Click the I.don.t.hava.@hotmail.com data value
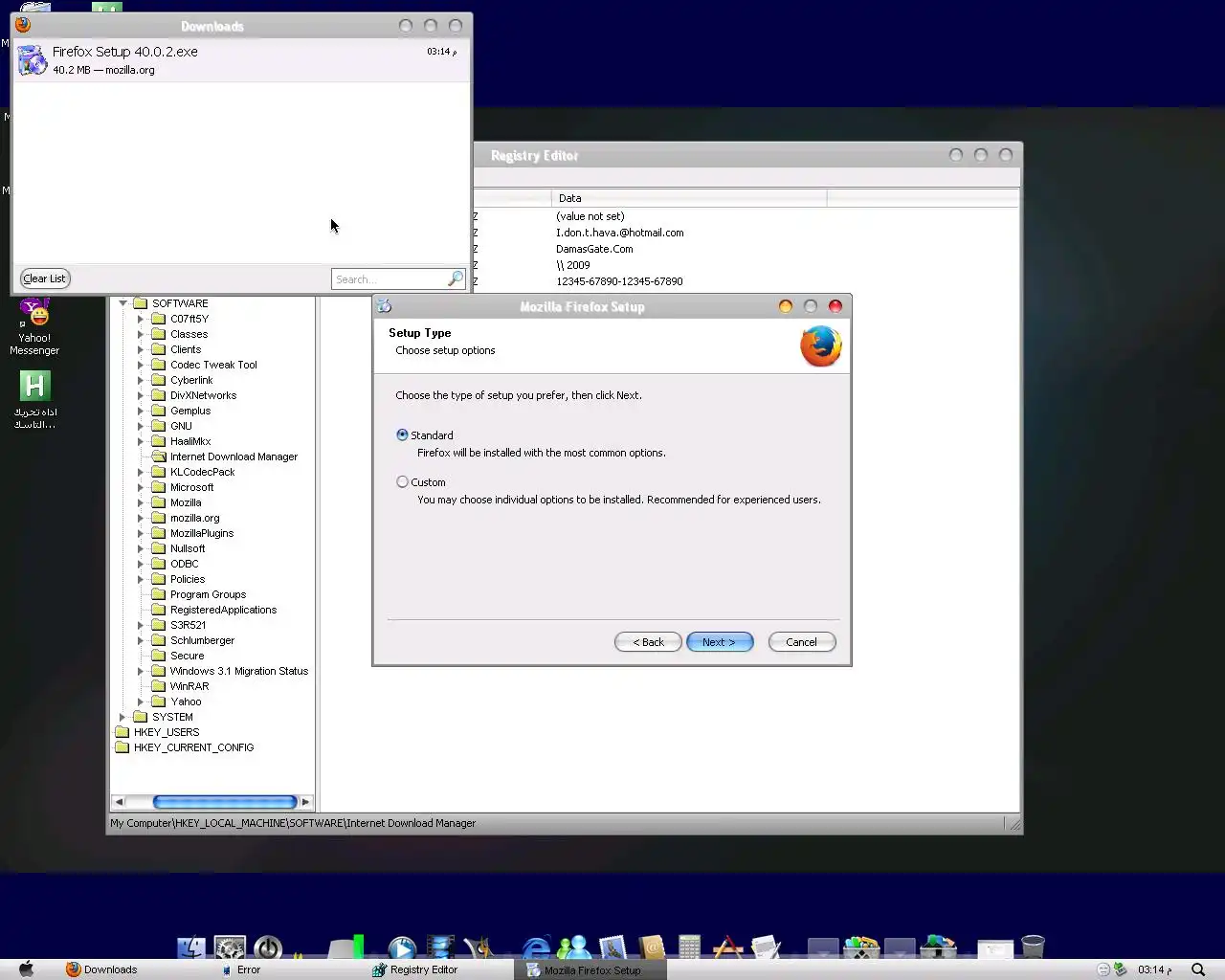Image resolution: width=1225 pixels, height=980 pixels. click(620, 233)
